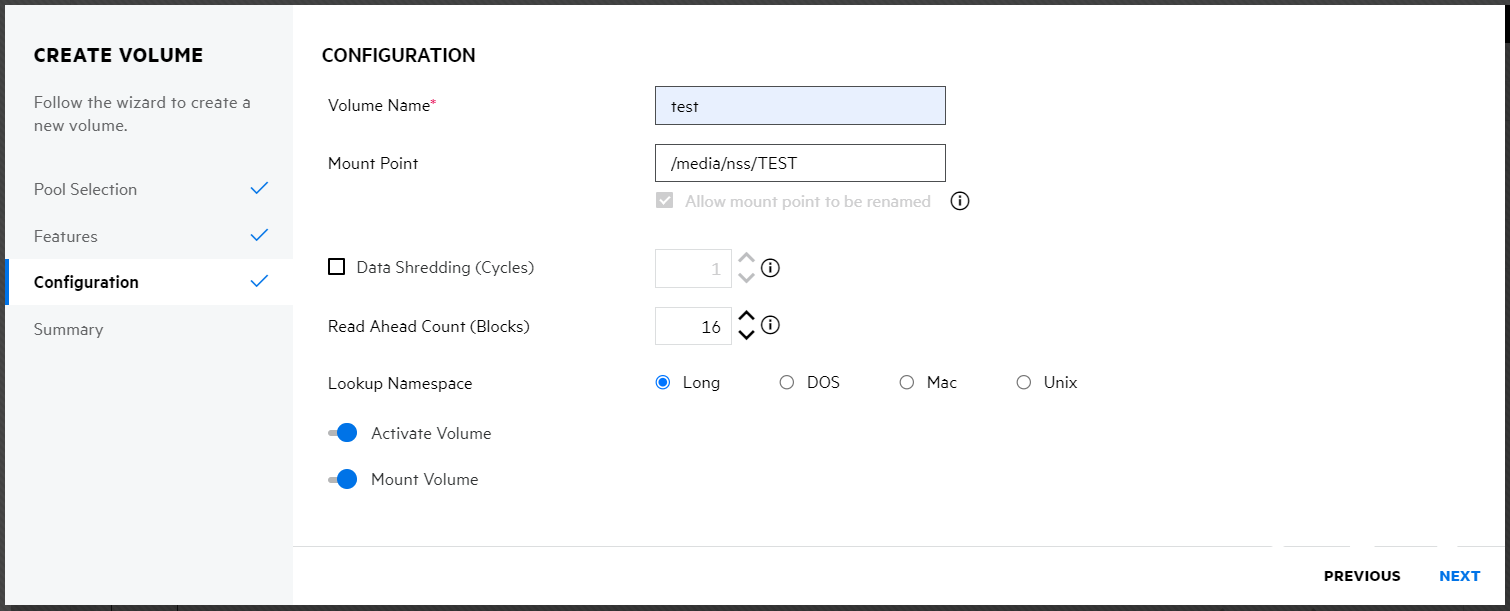Screen dimensions: 1510x611
Task: Open the Pool Selection wizard step
Action: click(85, 189)
